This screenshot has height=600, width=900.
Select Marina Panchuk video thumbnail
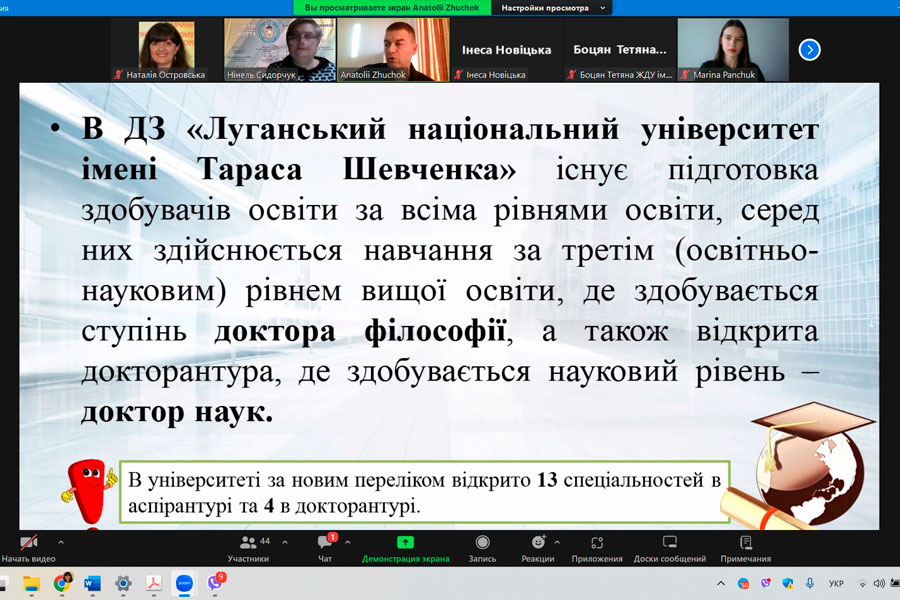pyautogui.click(x=732, y=49)
